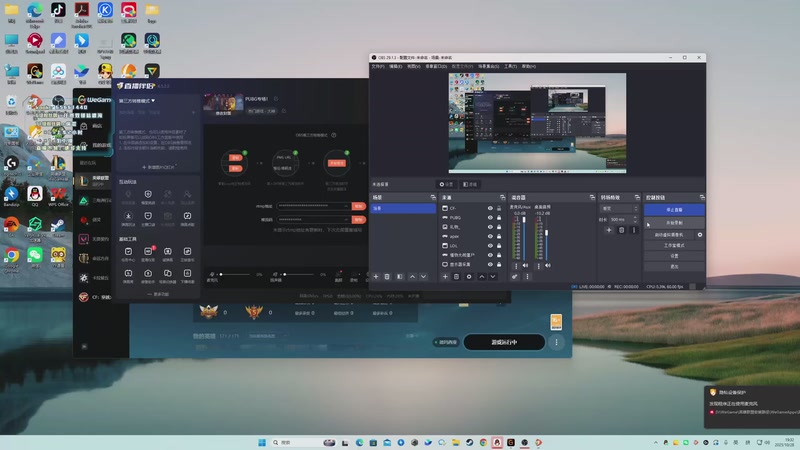Mute the microphone channel speaker icon
This screenshot has height=450, width=800.
pos(525,266)
